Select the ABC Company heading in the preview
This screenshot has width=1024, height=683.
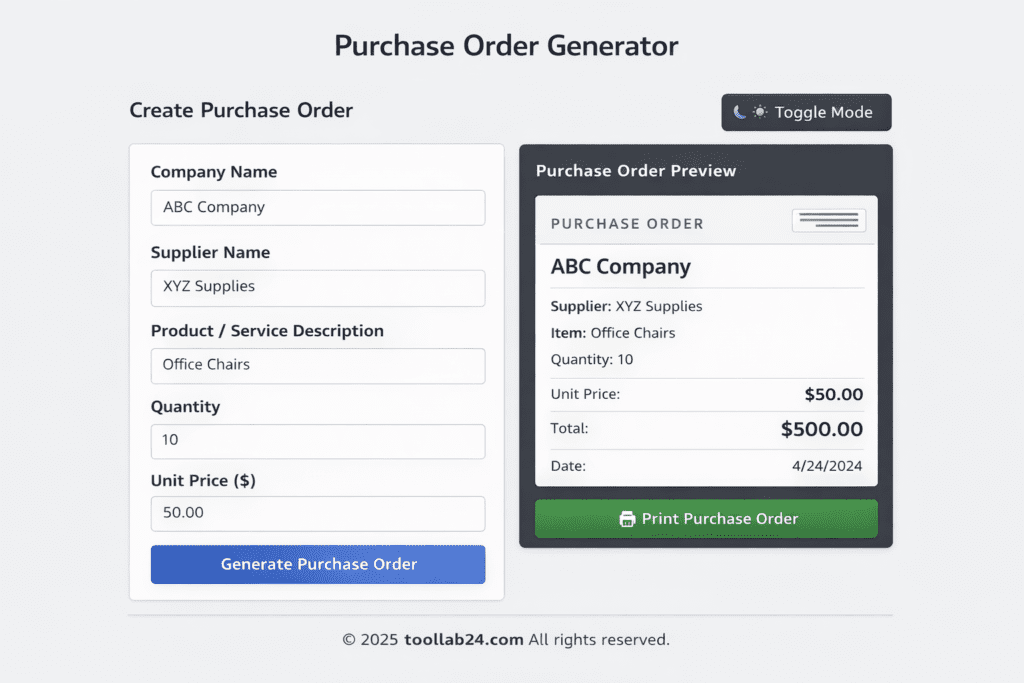click(x=620, y=267)
